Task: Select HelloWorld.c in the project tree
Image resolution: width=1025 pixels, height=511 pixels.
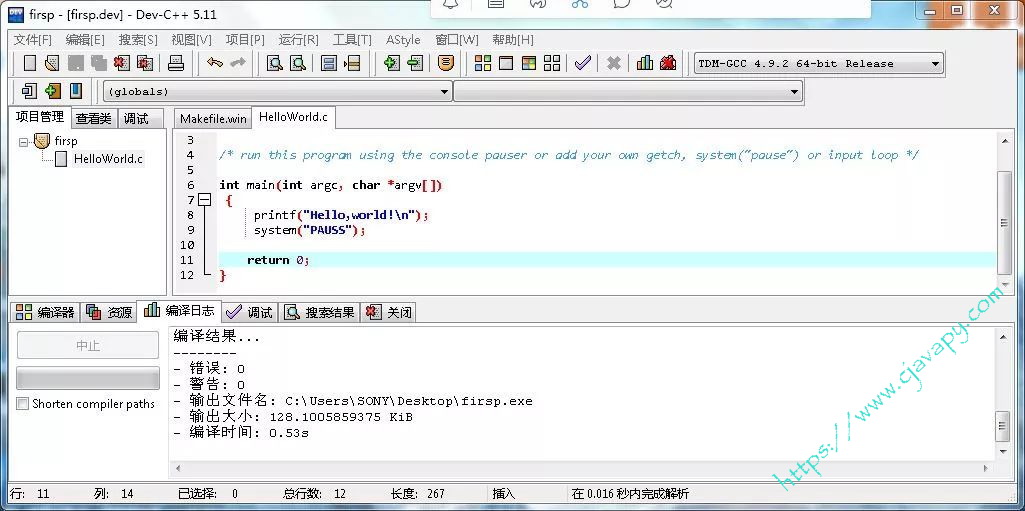Action: click(107, 158)
